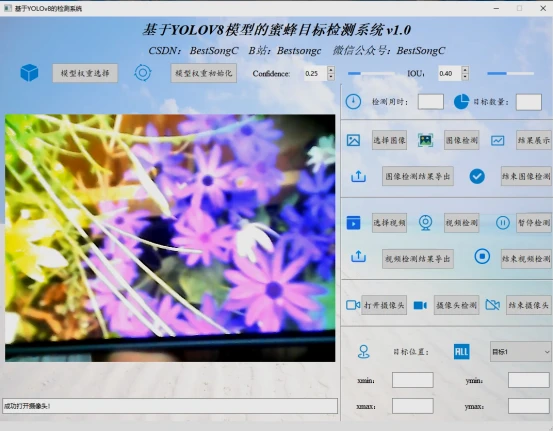Screen dimensions: 554x432
Task: Click the 模型权重选择 button
Action: [85, 73]
